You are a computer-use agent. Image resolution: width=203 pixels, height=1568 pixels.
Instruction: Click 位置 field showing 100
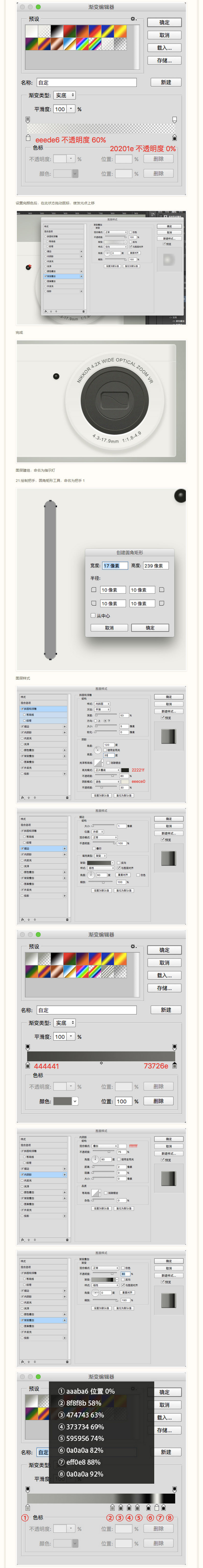[x=123, y=1101]
